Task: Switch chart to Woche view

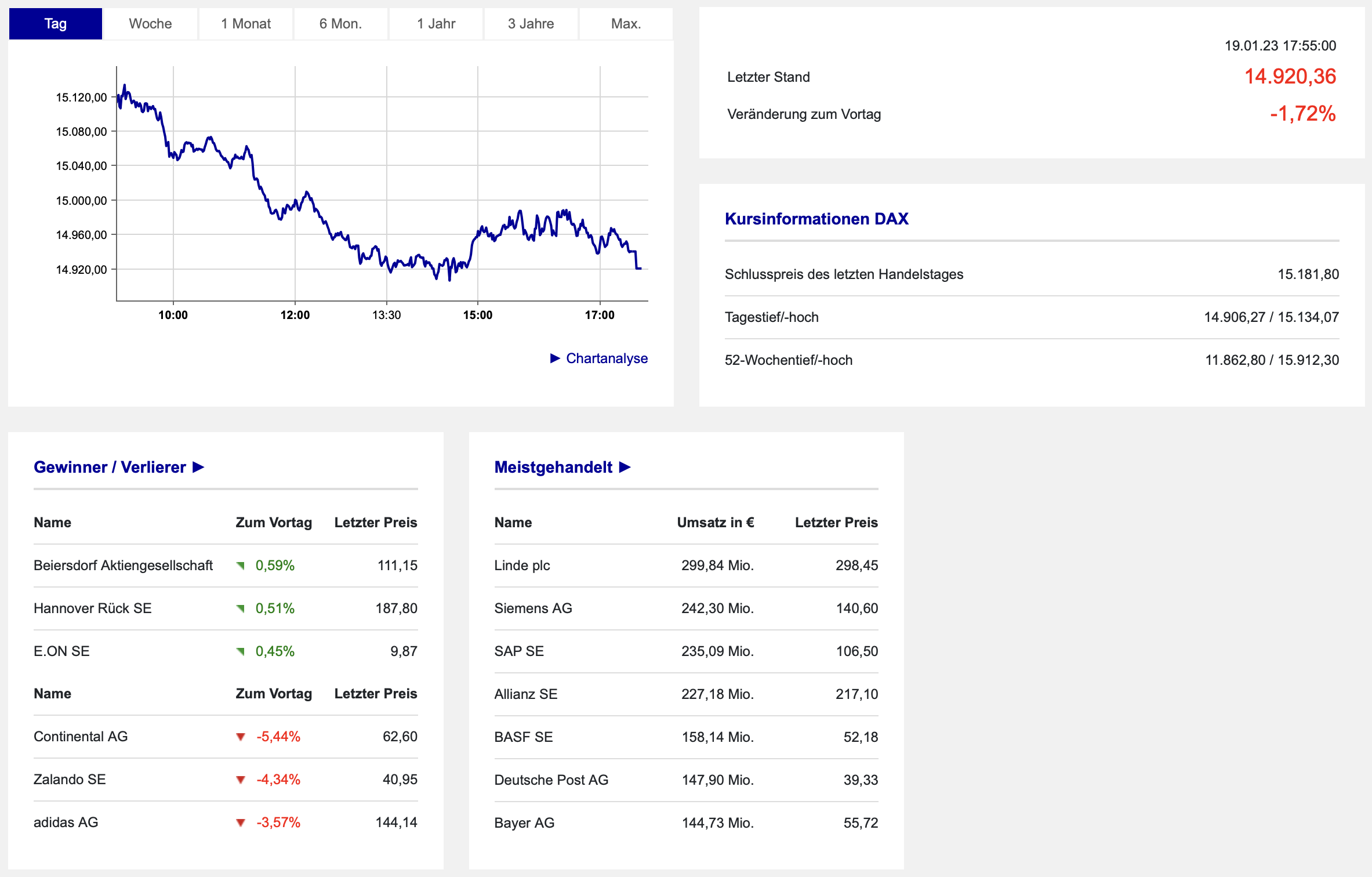Action: (150, 24)
